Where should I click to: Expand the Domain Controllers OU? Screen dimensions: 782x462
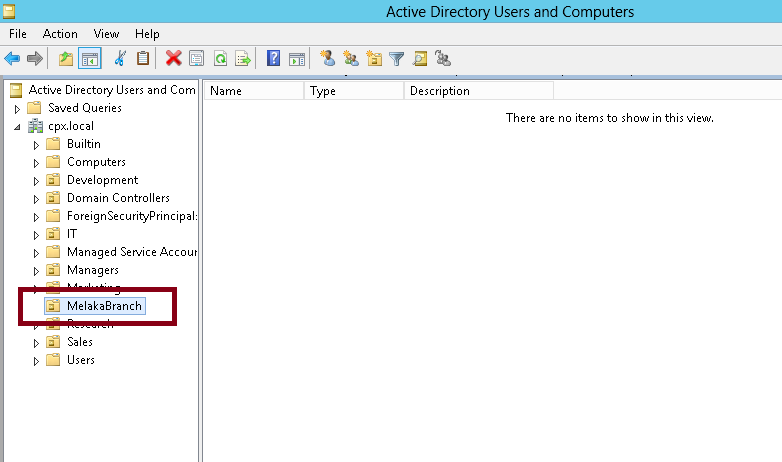(x=36, y=199)
